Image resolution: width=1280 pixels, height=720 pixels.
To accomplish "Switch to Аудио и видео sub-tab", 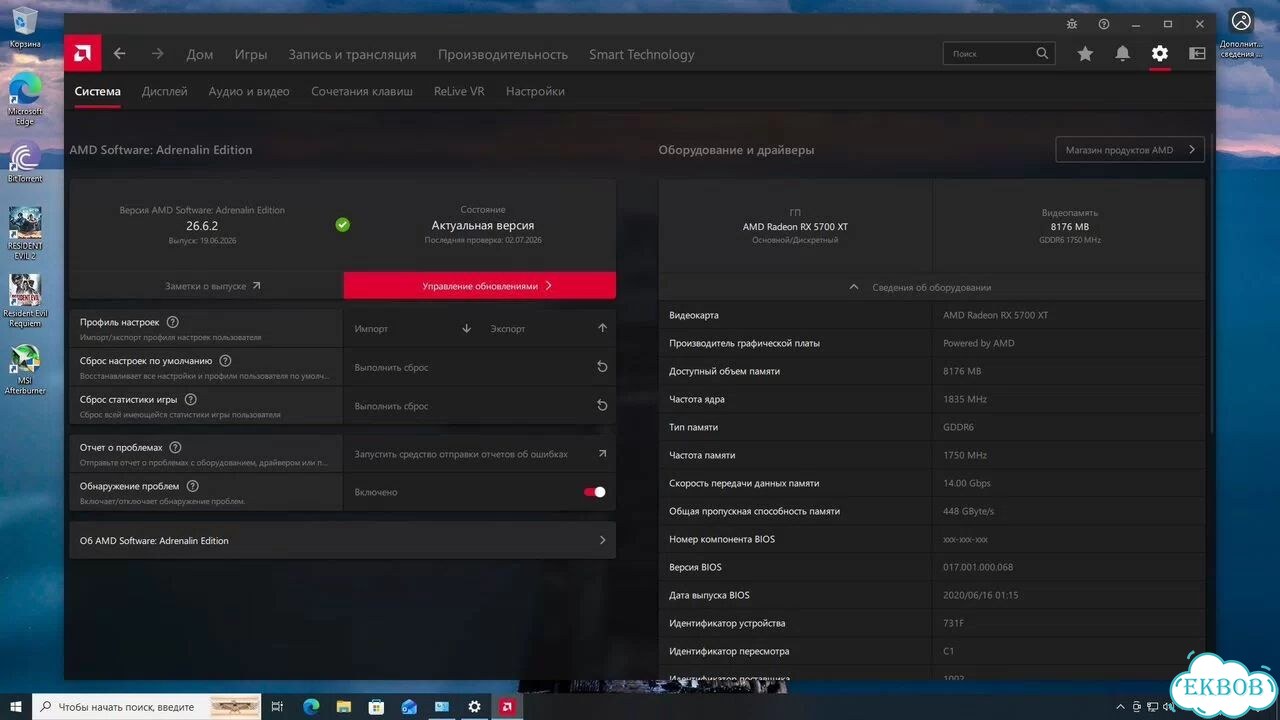I will pyautogui.click(x=249, y=91).
